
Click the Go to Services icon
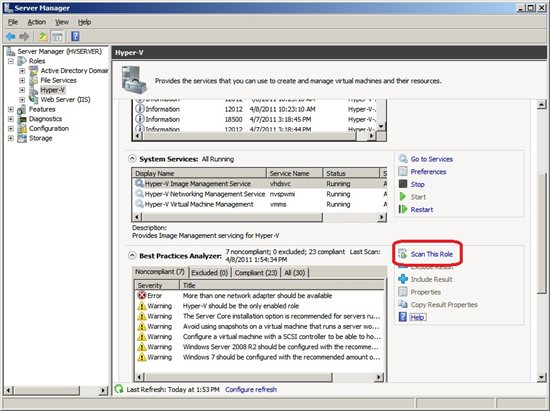pyautogui.click(x=403, y=159)
